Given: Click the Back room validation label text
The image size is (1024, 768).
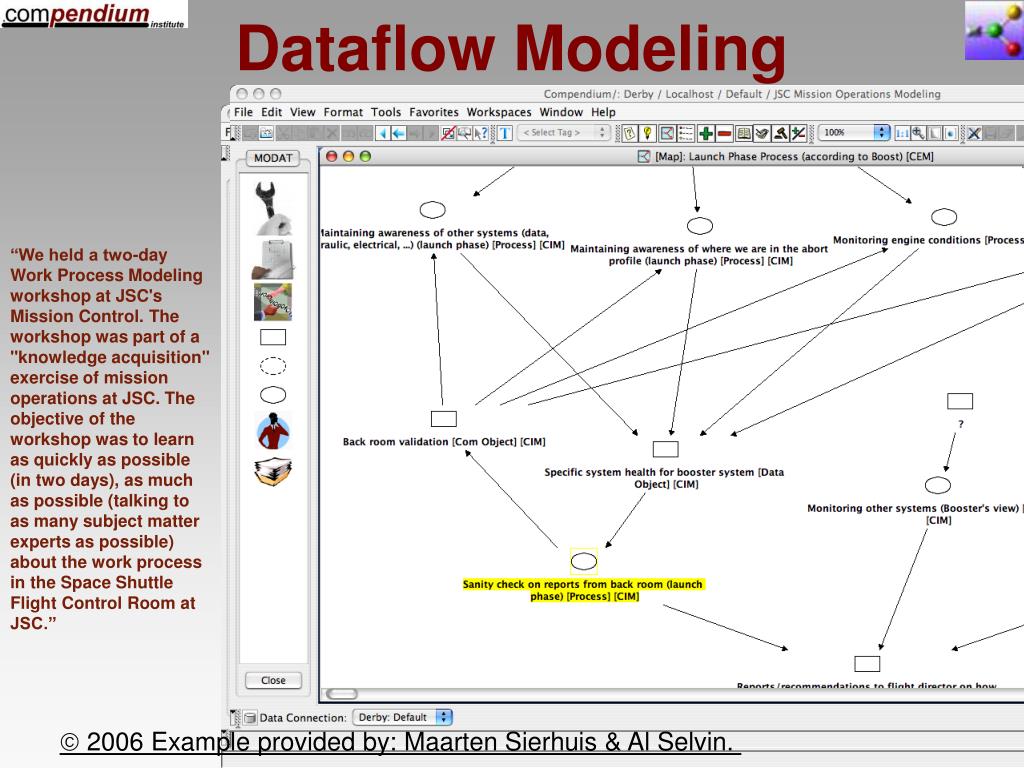Looking at the screenshot, I should coord(444,441).
